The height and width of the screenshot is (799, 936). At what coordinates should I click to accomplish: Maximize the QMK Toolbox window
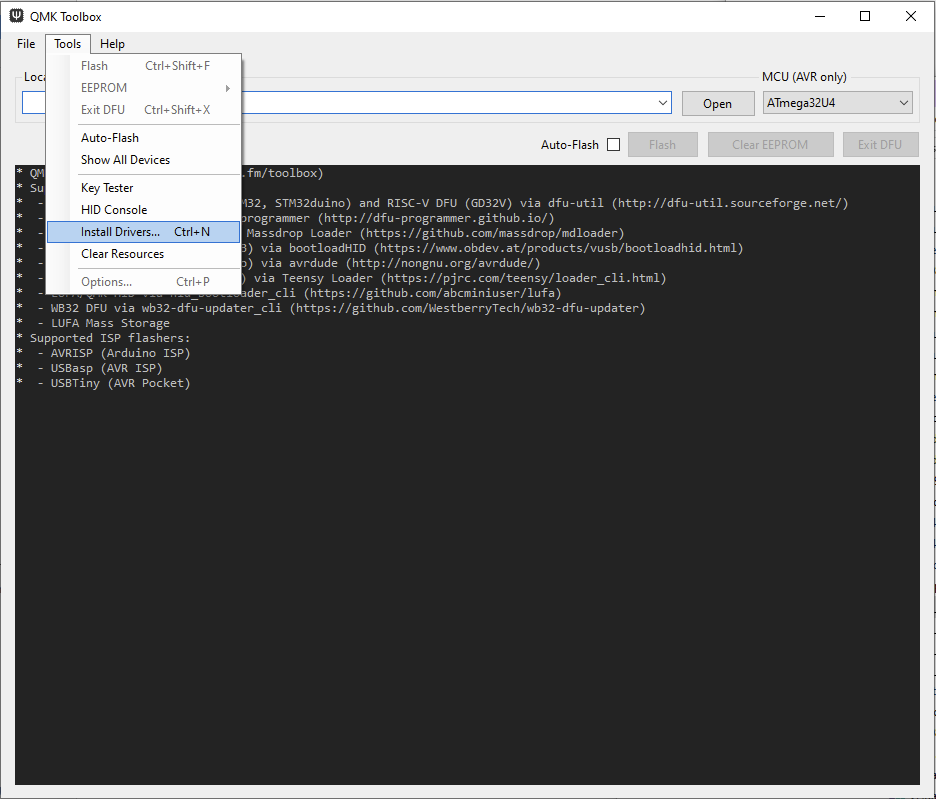(x=865, y=16)
